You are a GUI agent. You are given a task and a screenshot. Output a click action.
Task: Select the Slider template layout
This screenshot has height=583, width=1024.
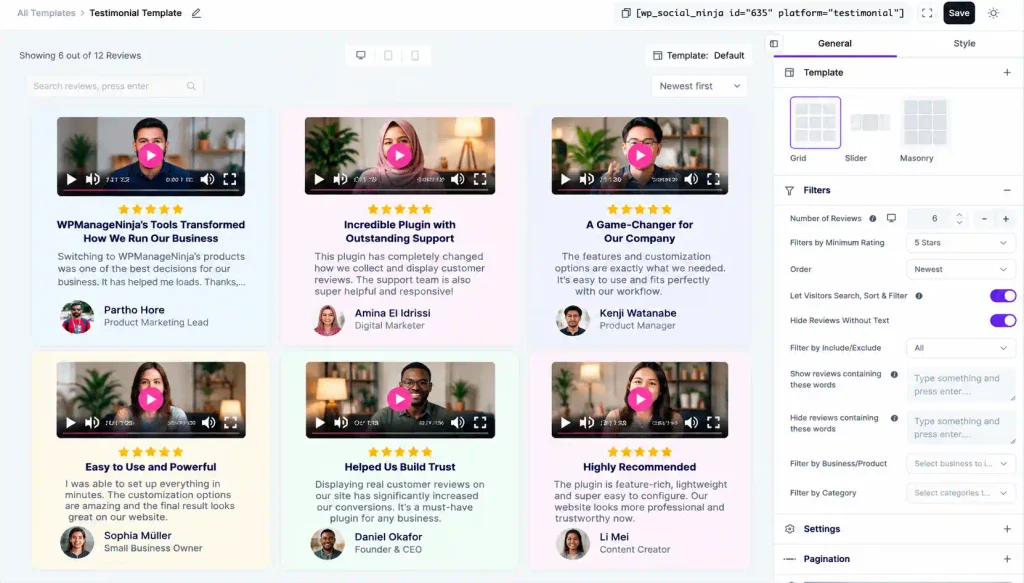click(x=869, y=123)
